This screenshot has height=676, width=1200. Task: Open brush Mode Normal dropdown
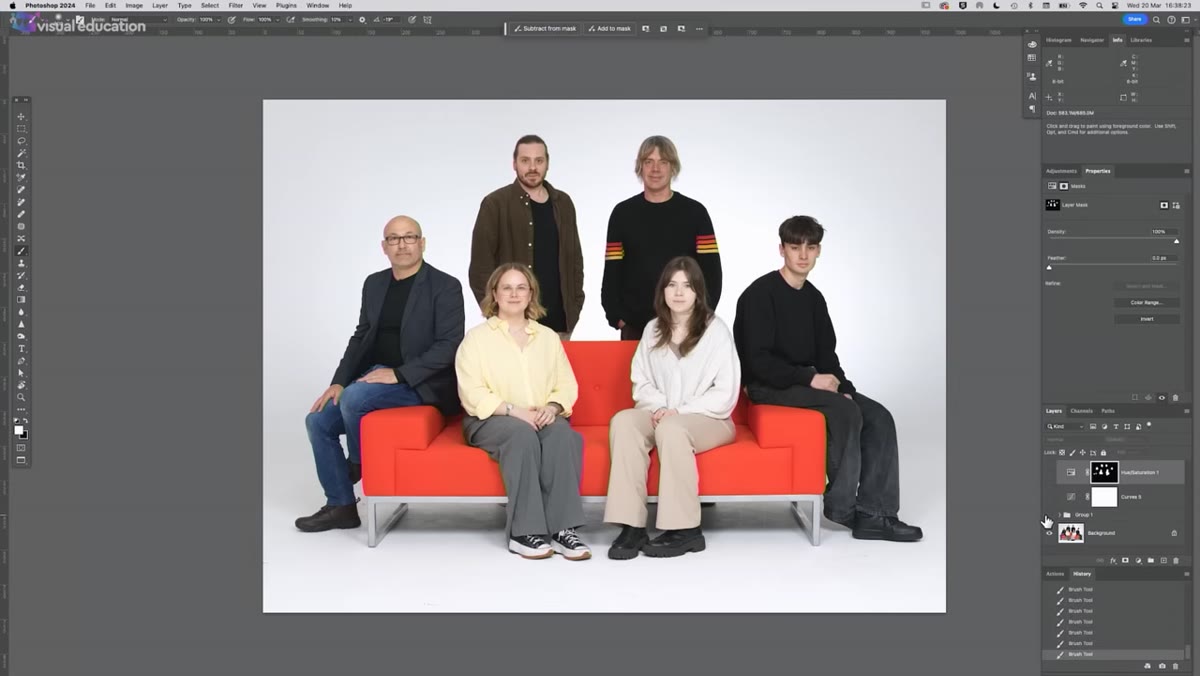click(x=138, y=19)
